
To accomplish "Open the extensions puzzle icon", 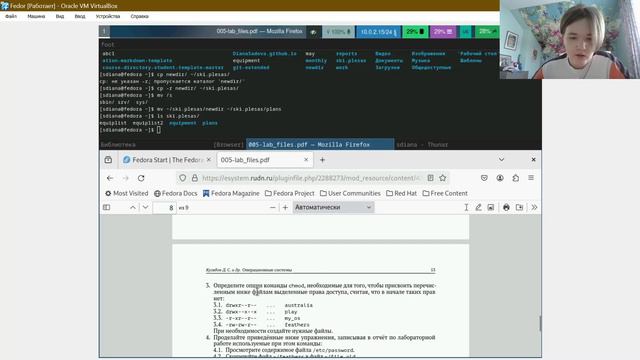I will (516, 178).
